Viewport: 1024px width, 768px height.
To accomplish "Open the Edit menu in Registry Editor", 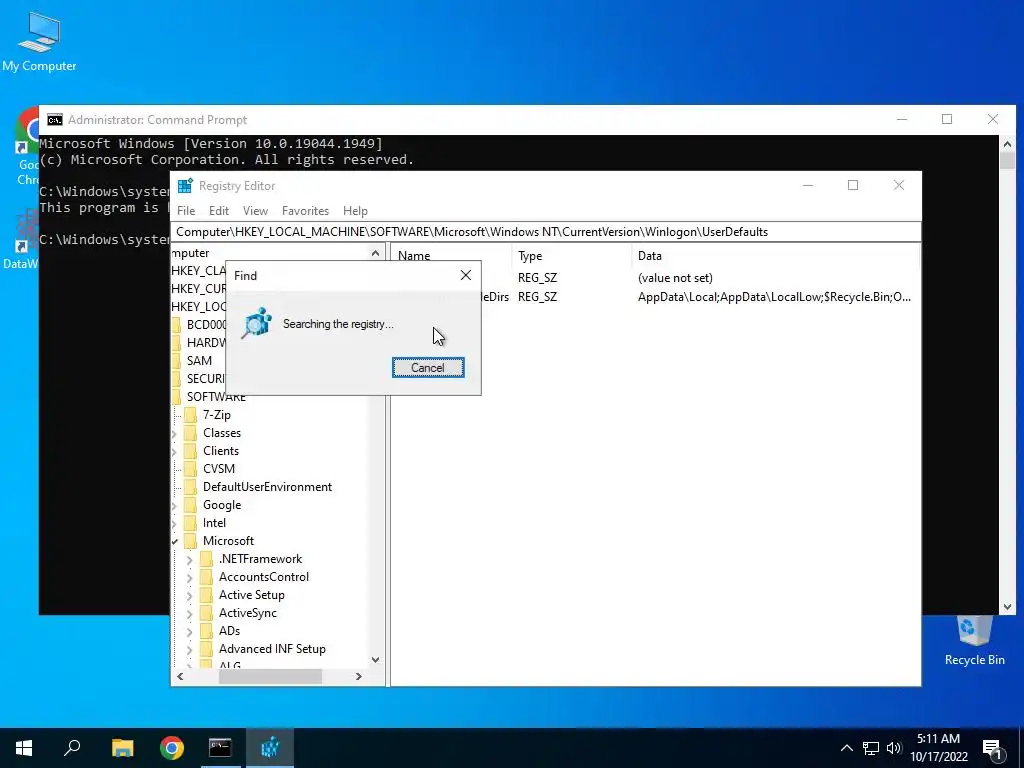I will 219,211.
